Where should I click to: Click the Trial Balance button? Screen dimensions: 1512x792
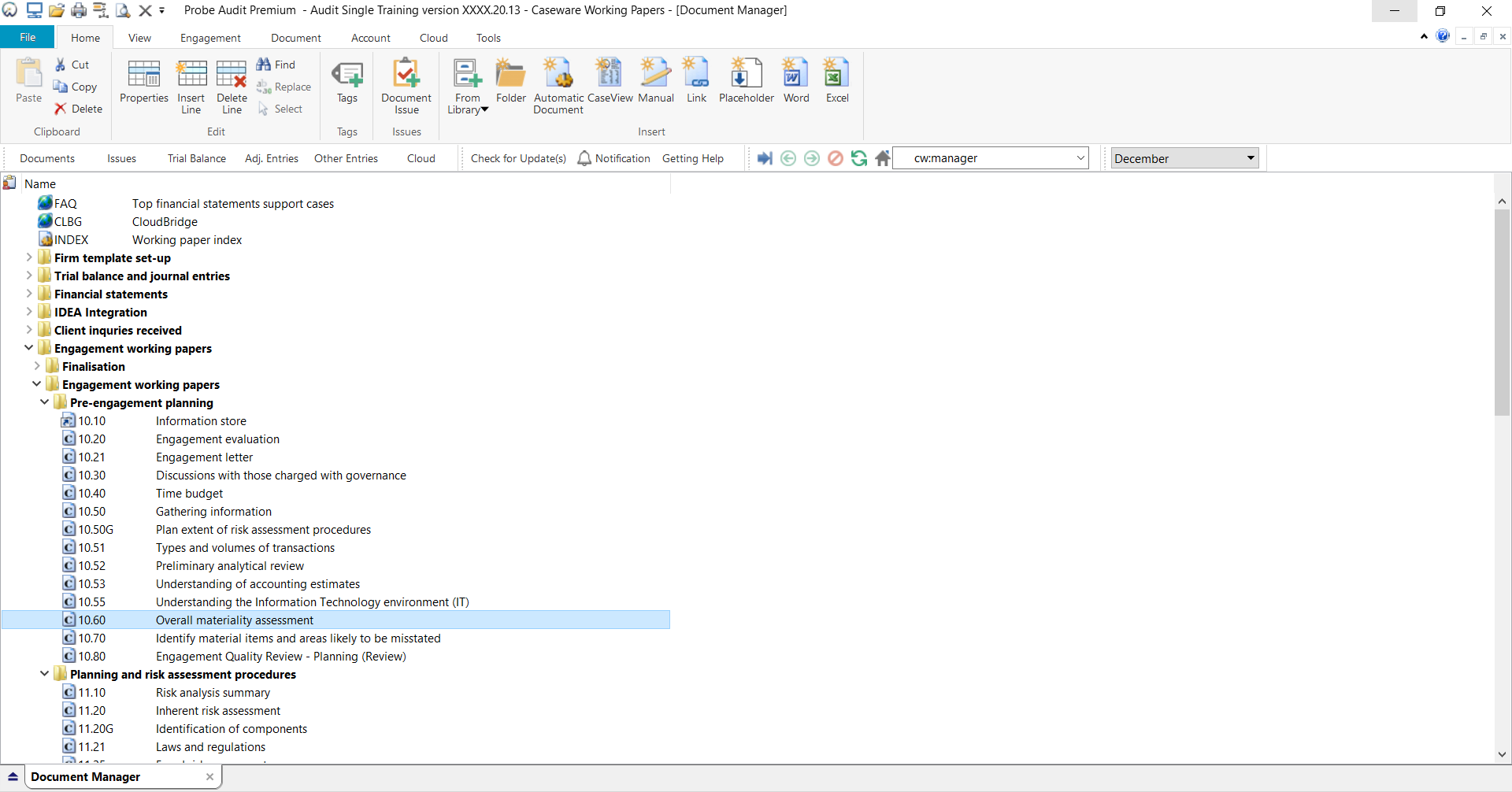tap(196, 158)
